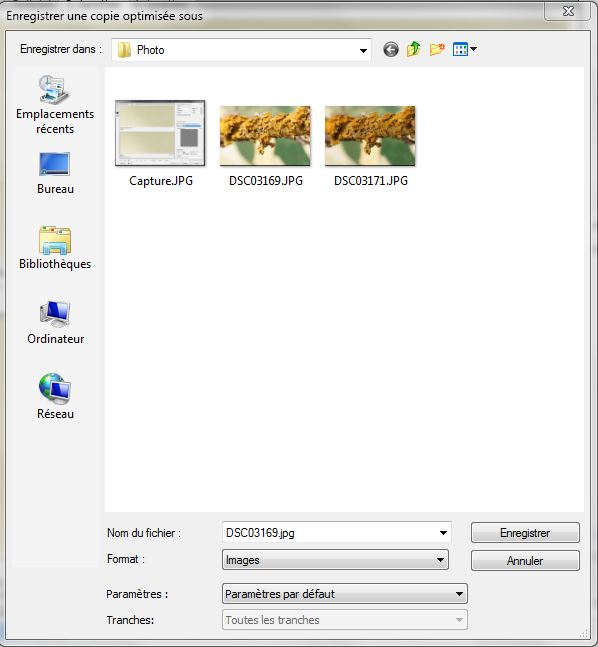The width and height of the screenshot is (598, 647).
Task: Open Réseau location
Action: pyautogui.click(x=55, y=397)
